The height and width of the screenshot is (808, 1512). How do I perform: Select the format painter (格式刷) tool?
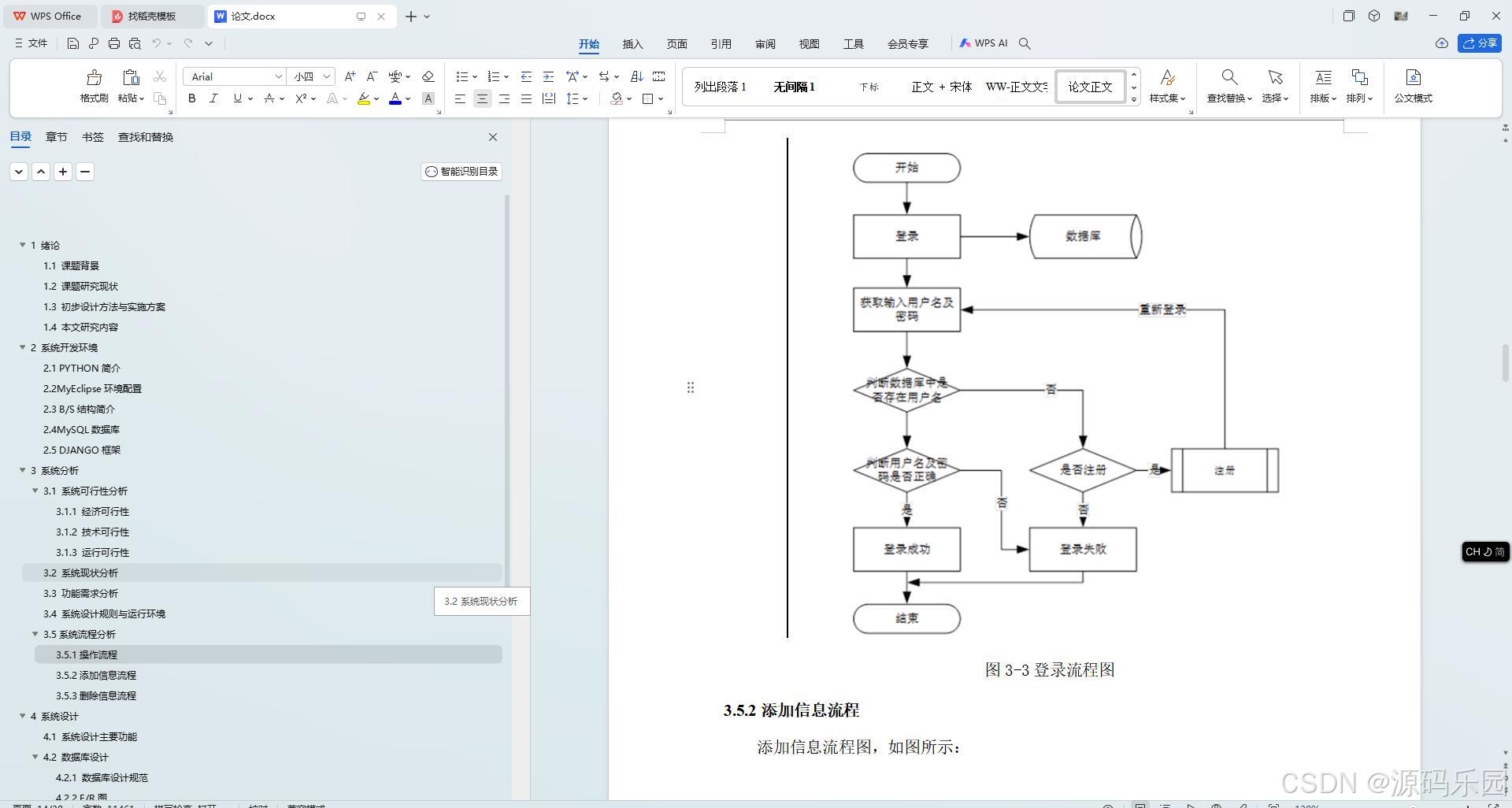(93, 87)
